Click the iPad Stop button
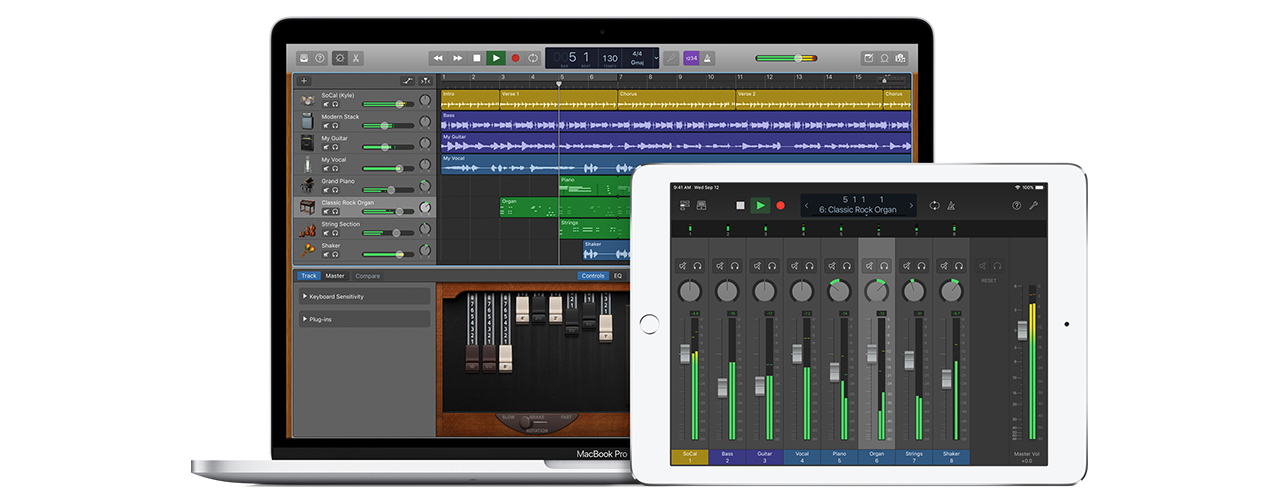This screenshot has height=500, width=1280. point(741,205)
